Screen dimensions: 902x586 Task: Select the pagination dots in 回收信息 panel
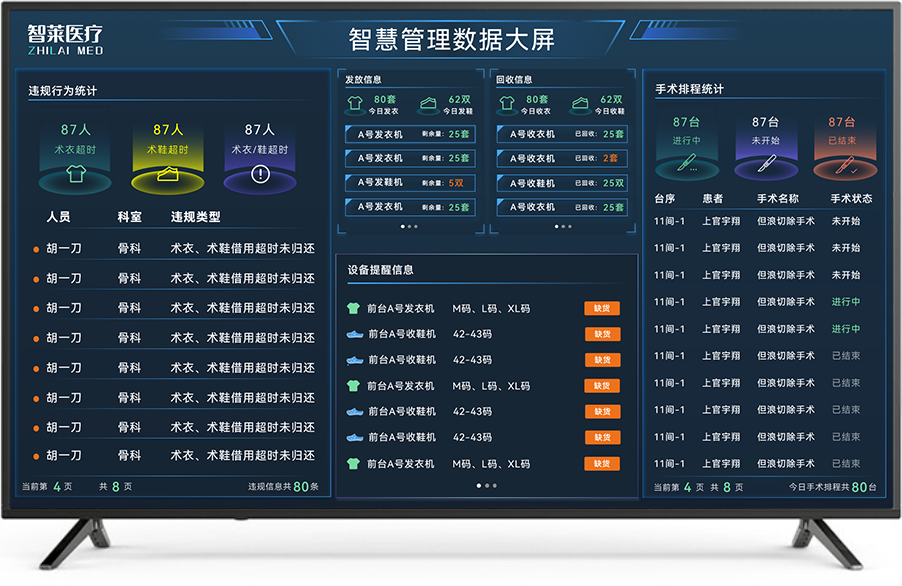pos(563,227)
